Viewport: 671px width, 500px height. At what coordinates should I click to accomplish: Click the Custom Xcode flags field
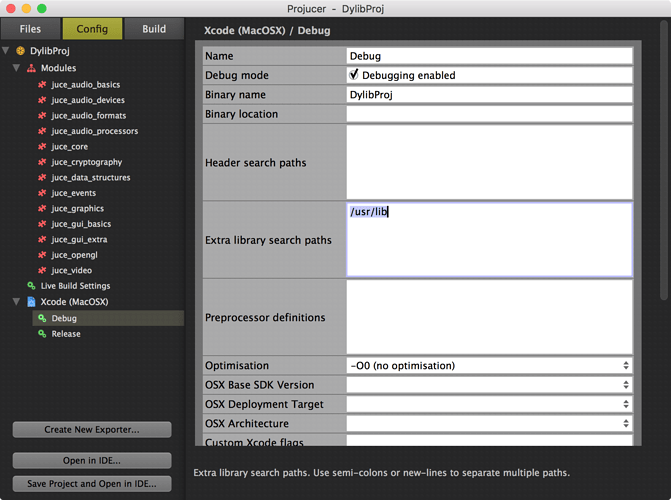pos(489,440)
